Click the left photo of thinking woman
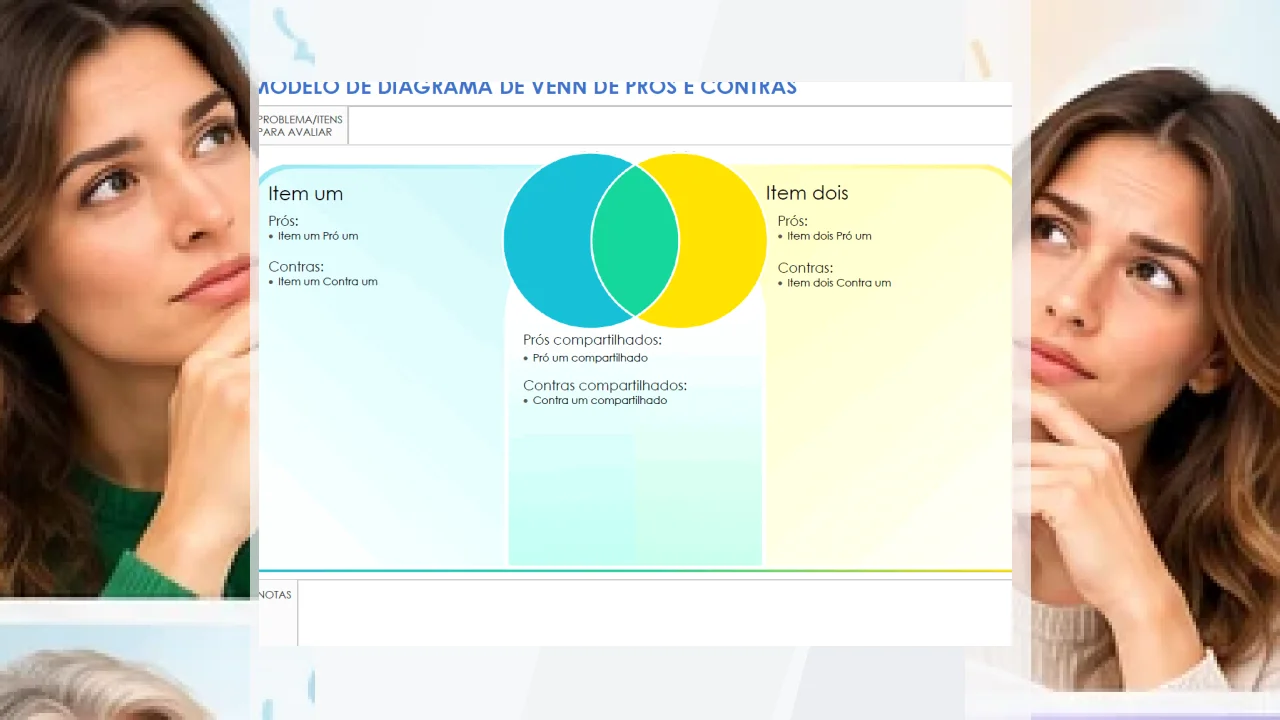The width and height of the screenshot is (1280, 720). (125, 298)
